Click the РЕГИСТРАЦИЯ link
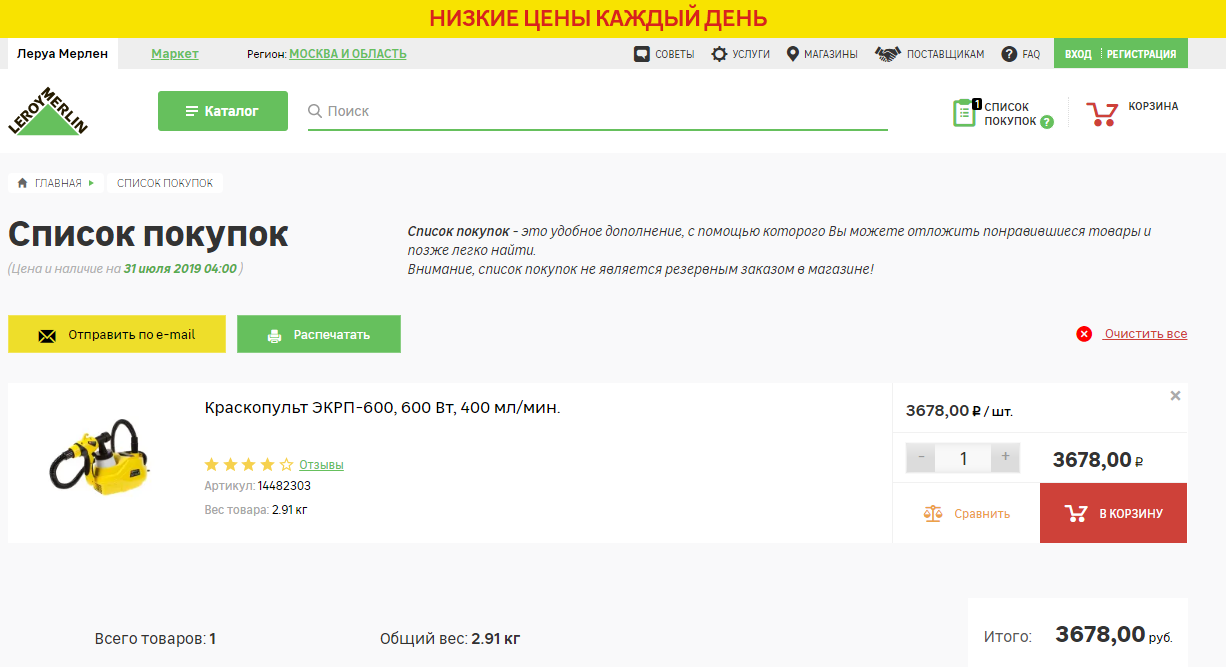The height and width of the screenshot is (667, 1226). 1141,54
